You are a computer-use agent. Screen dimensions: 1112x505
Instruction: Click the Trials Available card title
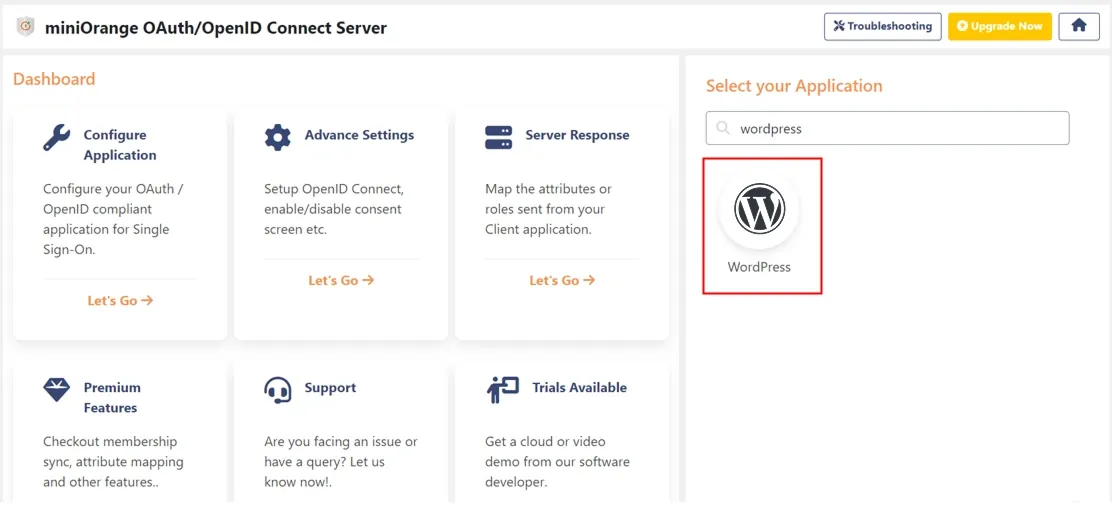click(x=579, y=387)
